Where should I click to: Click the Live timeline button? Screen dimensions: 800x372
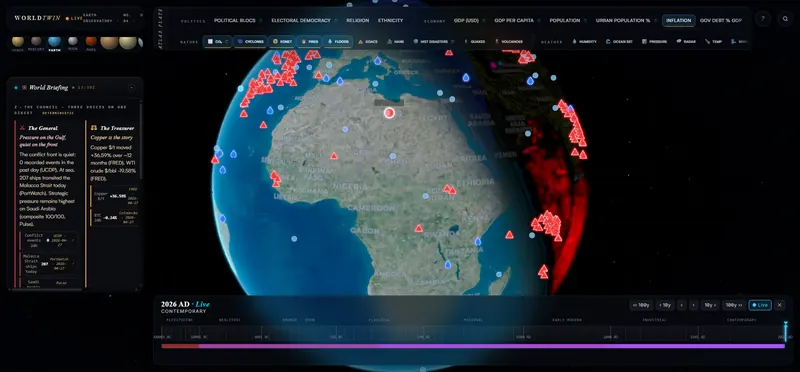coord(760,305)
